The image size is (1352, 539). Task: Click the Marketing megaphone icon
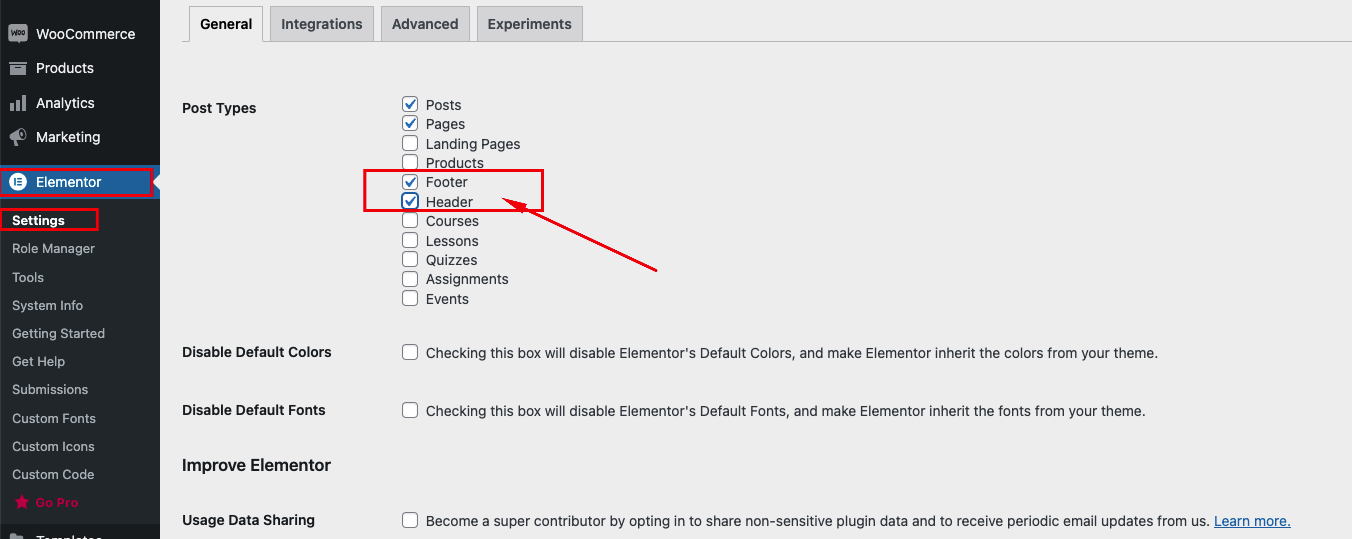pos(18,137)
